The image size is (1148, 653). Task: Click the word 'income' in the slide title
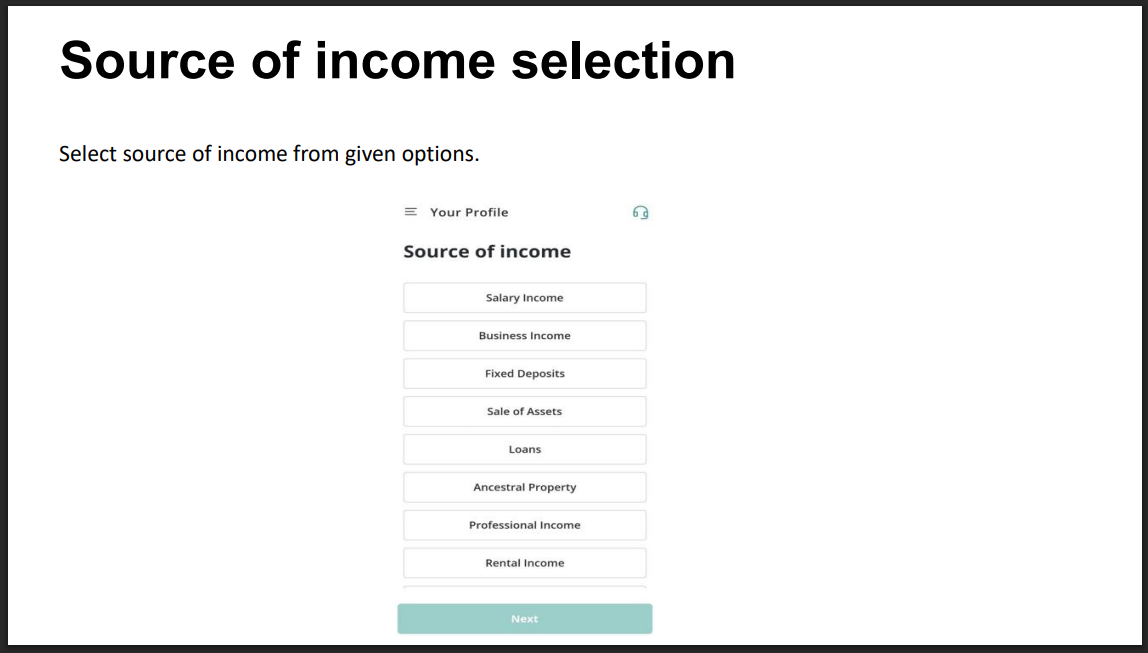click(405, 61)
